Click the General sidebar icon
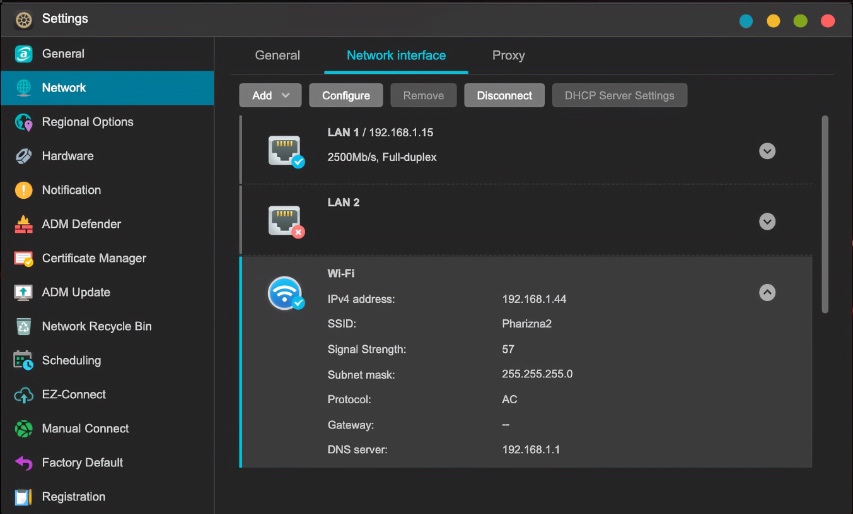 tap(23, 54)
